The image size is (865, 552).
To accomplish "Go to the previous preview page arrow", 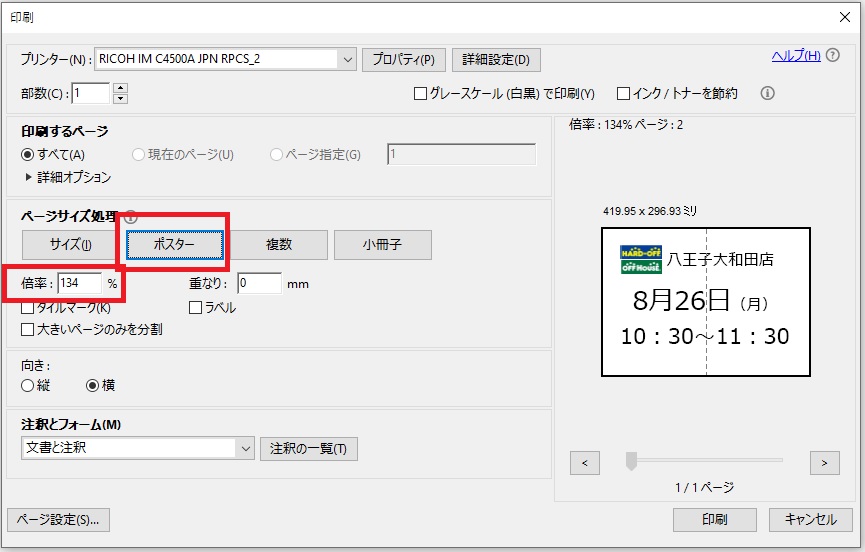I will pyautogui.click(x=585, y=462).
